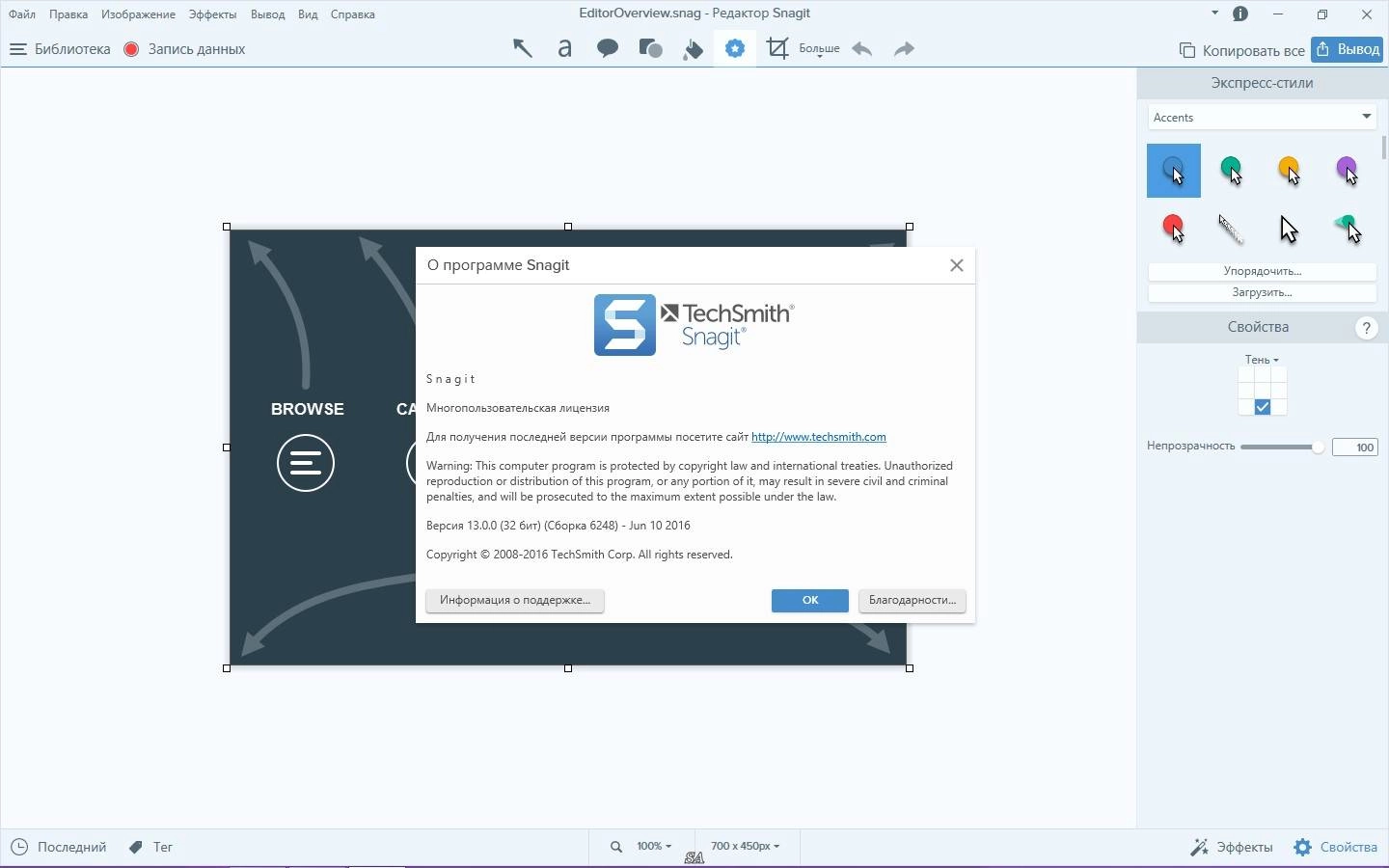Open Информация о поддержке button
This screenshot has width=1389, height=868.
(x=515, y=600)
